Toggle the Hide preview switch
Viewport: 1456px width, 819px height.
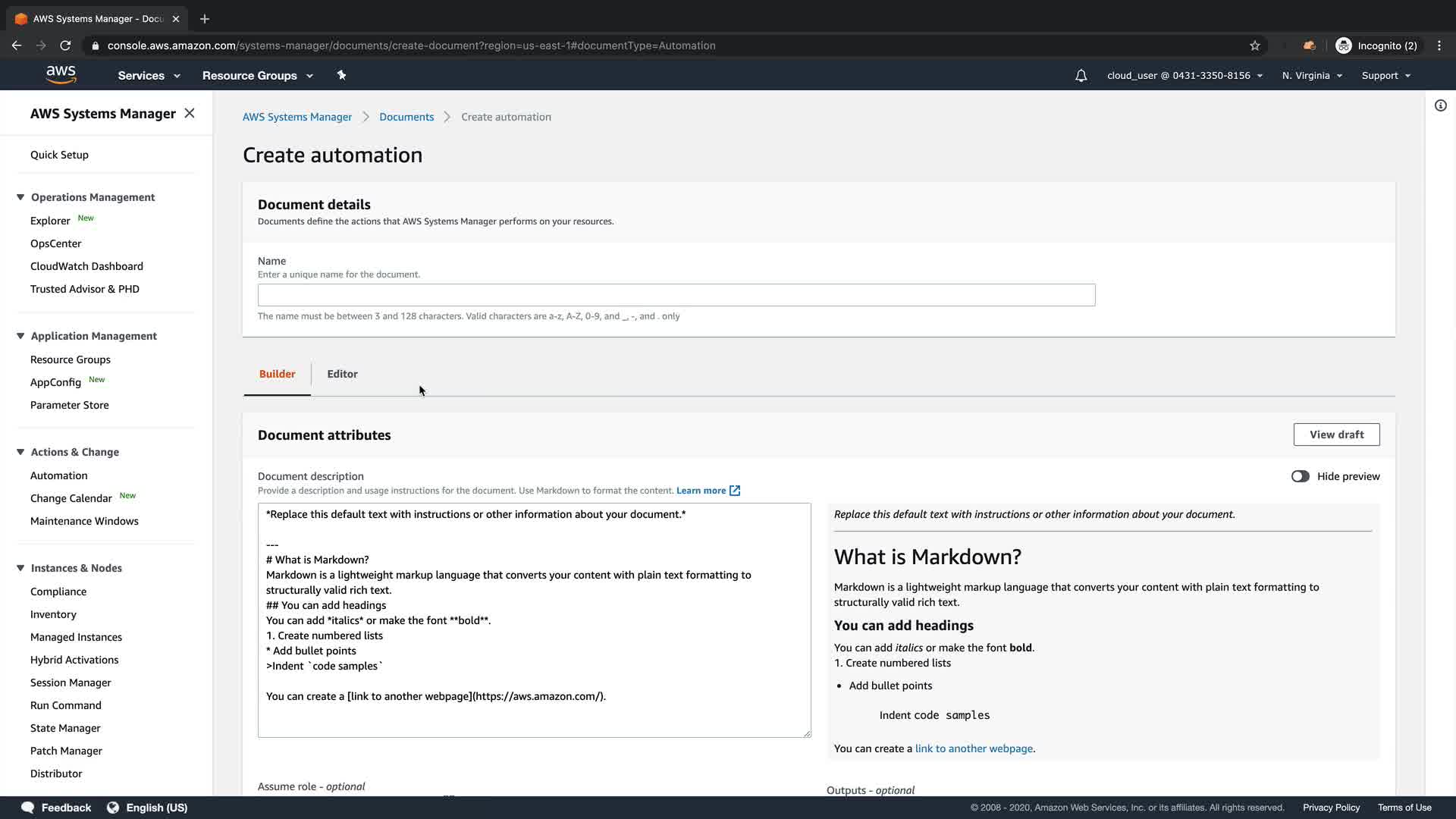[x=1300, y=476]
